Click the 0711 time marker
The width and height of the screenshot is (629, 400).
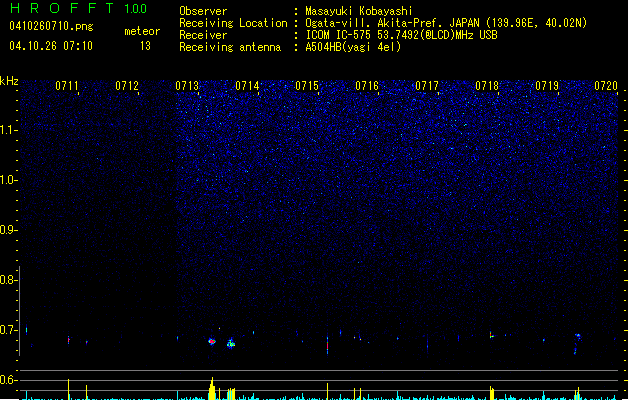pyautogui.click(x=67, y=86)
